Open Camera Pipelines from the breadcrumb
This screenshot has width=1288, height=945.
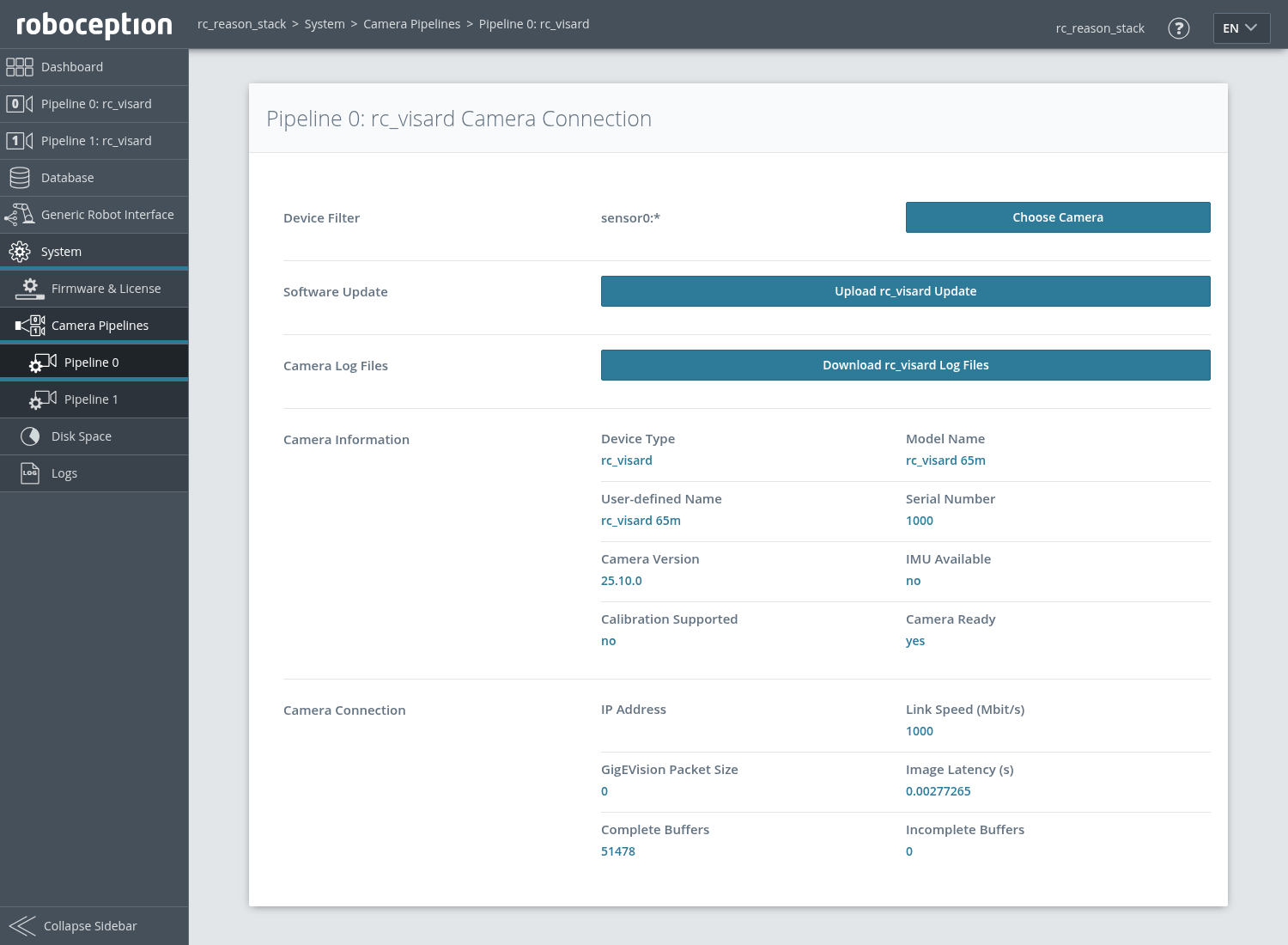click(411, 23)
